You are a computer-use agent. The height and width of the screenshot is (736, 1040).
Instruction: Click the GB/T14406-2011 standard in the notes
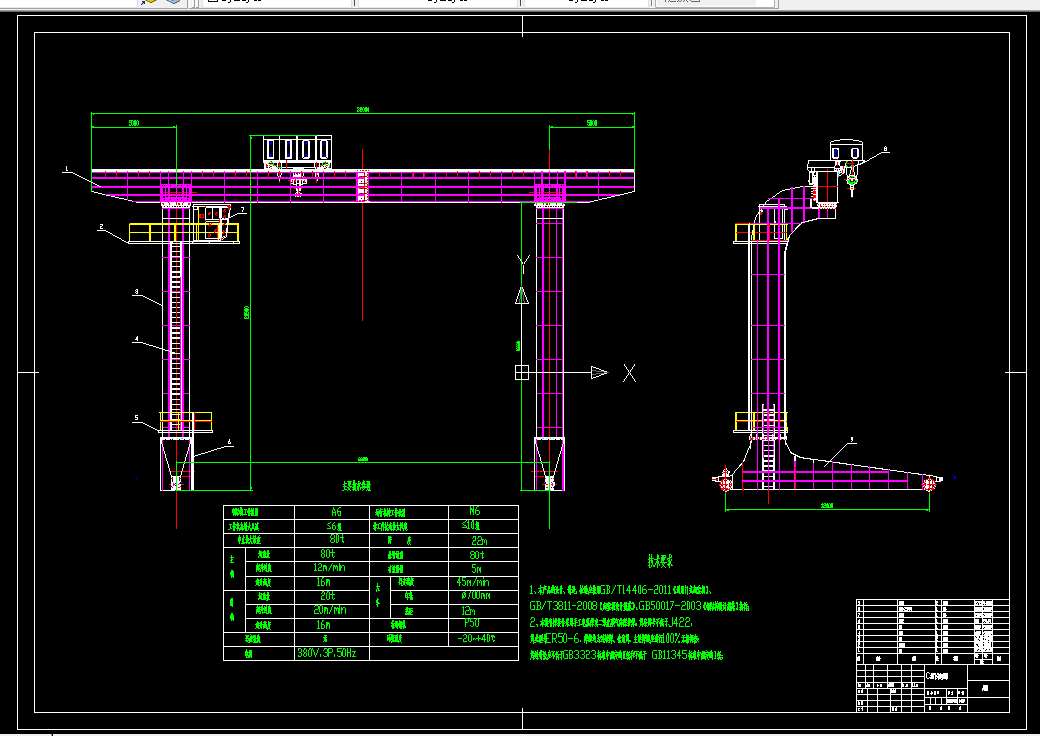635,589
